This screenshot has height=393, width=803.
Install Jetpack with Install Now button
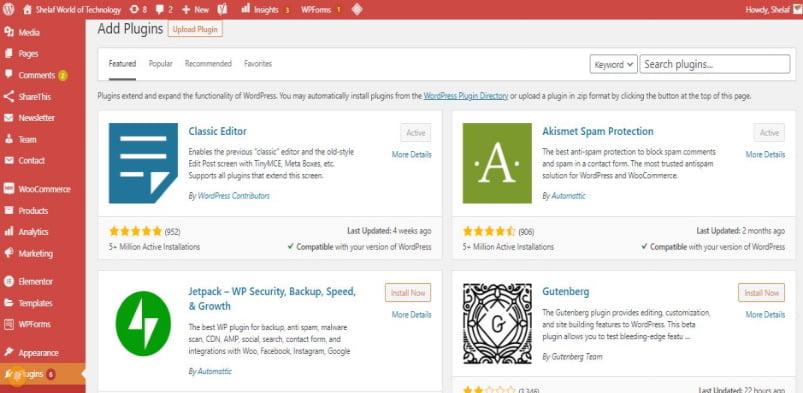coord(408,293)
